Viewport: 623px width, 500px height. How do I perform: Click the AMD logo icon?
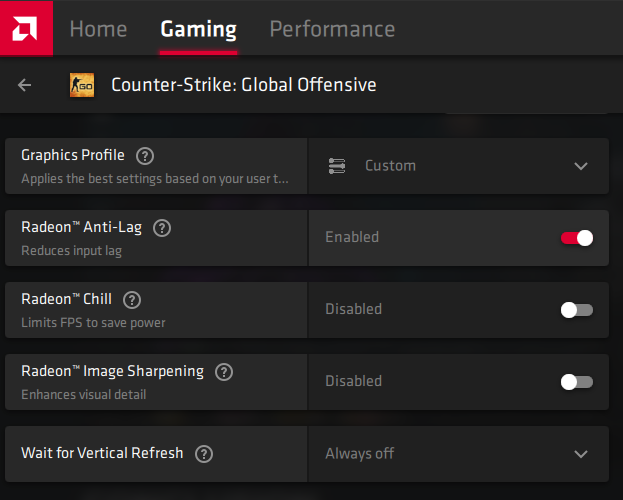tap(26, 27)
